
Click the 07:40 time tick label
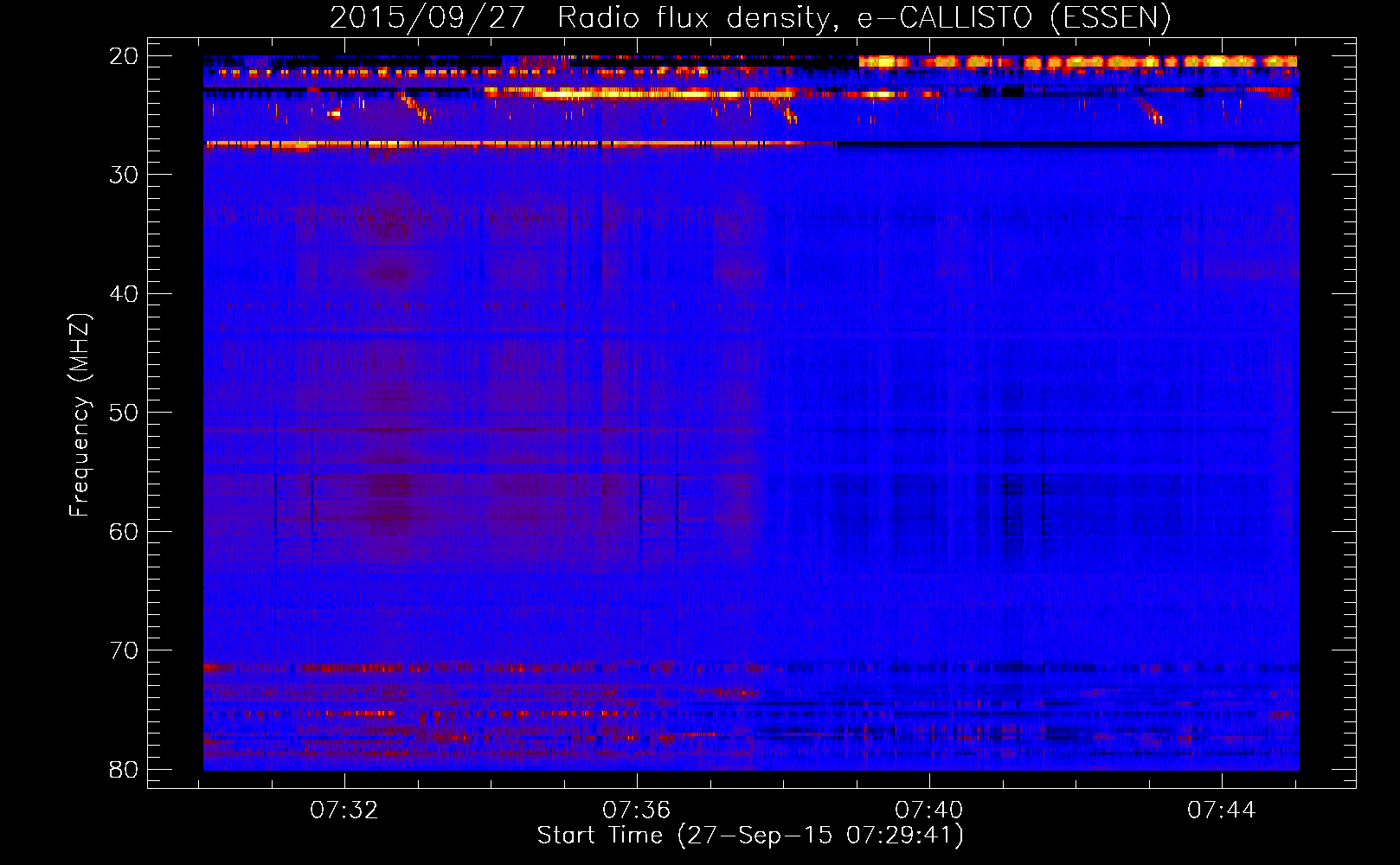coord(929,810)
